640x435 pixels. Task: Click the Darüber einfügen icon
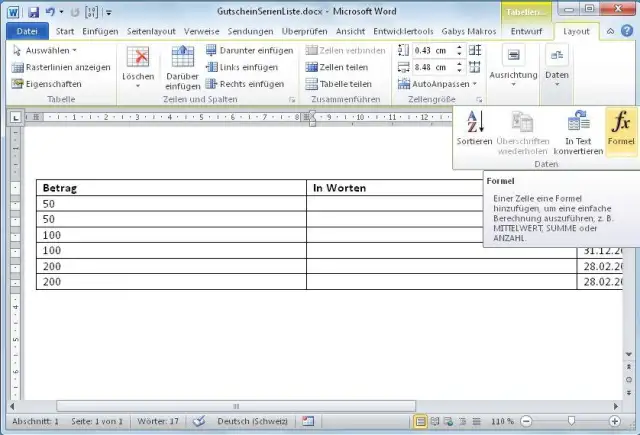click(182, 65)
